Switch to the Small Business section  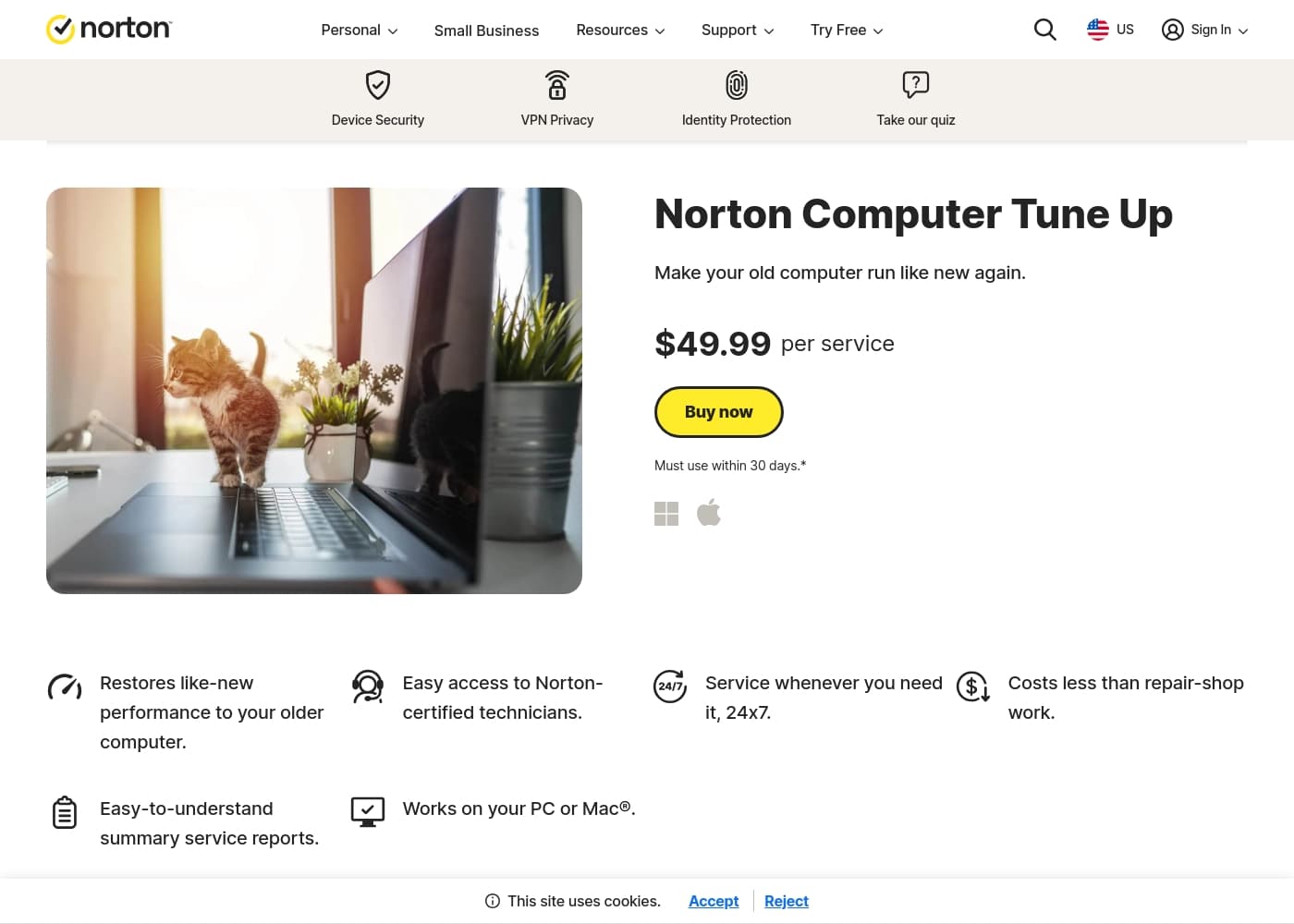pyautogui.click(x=486, y=30)
